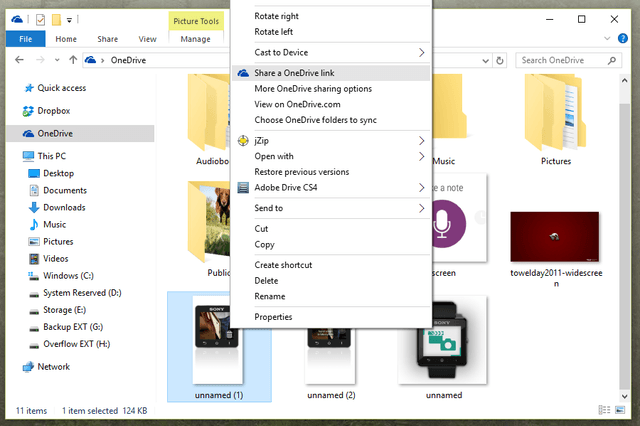Open Downloads in navigation pane
The height and width of the screenshot is (426, 640).
pyautogui.click(x=64, y=207)
